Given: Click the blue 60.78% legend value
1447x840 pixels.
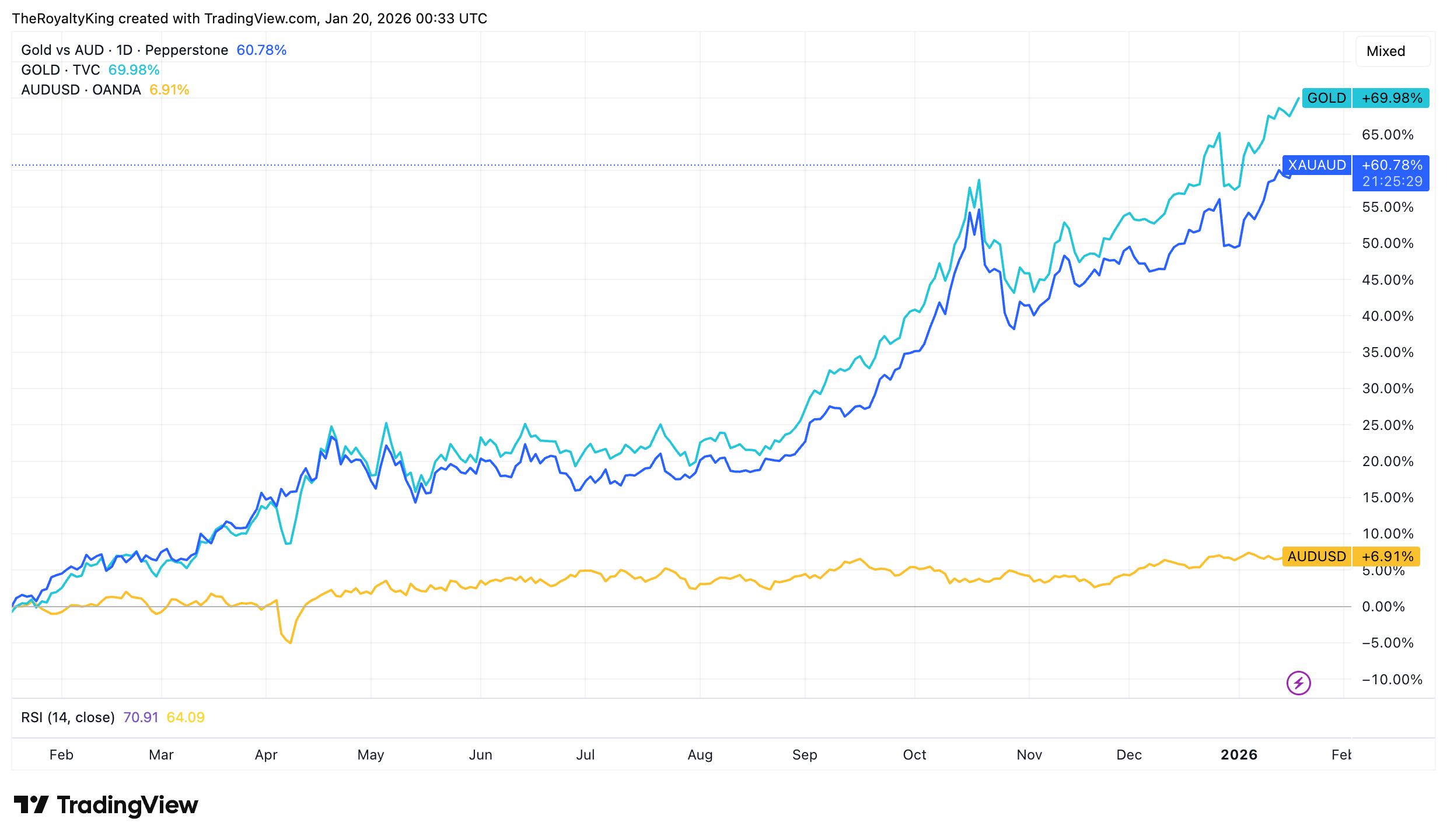Looking at the screenshot, I should [x=261, y=50].
